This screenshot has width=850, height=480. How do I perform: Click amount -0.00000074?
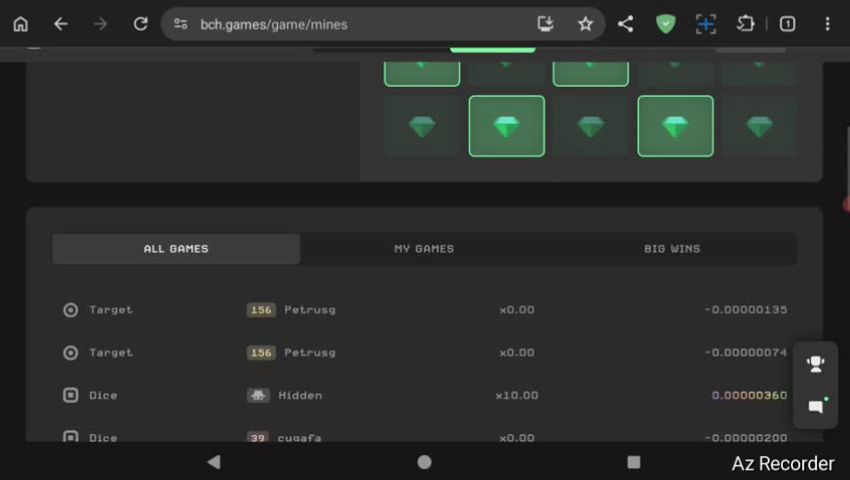[x=746, y=353]
